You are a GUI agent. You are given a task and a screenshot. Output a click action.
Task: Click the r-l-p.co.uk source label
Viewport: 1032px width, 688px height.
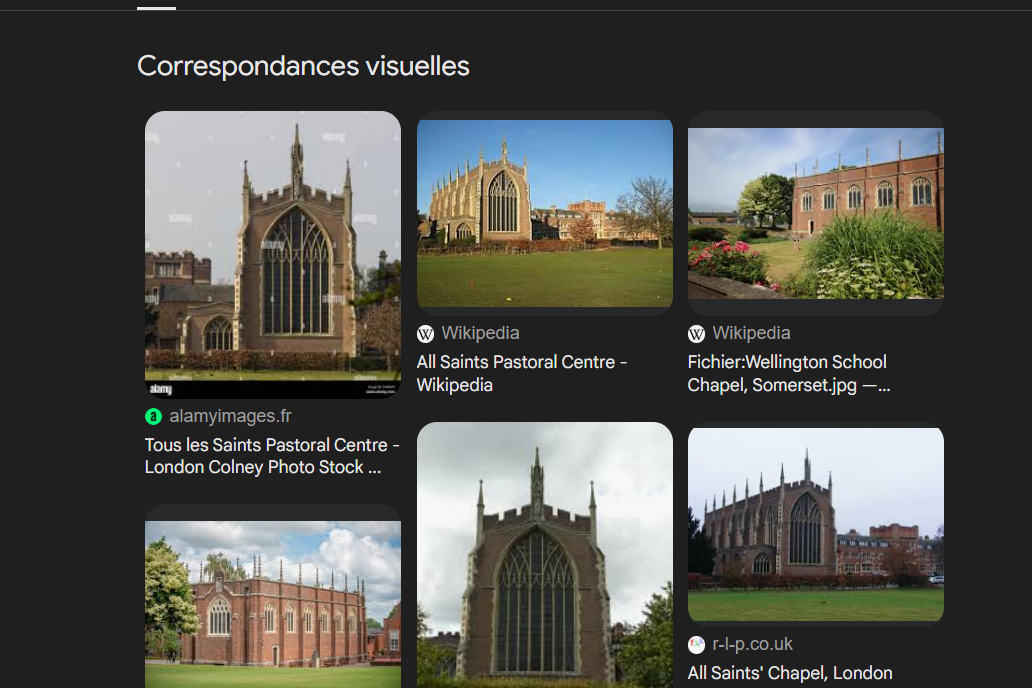click(753, 645)
